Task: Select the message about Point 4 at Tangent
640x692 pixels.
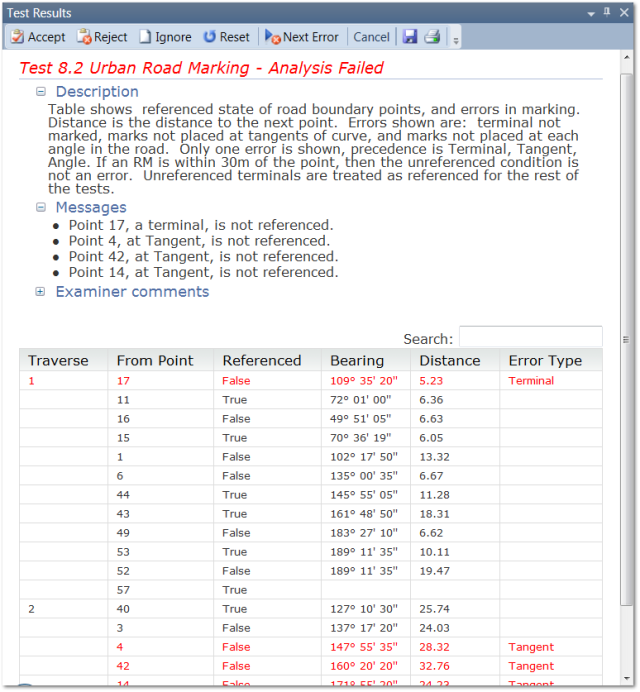Action: (199, 241)
